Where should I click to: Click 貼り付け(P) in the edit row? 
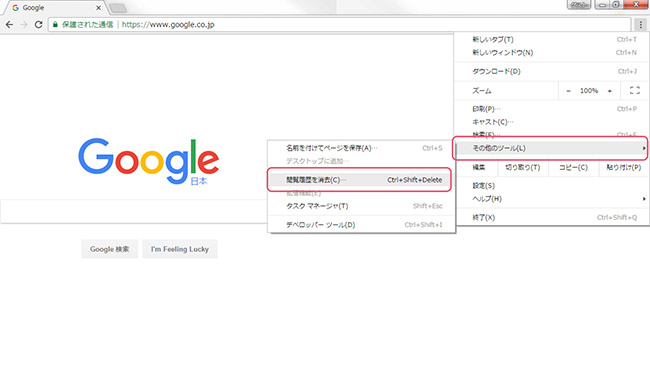click(x=623, y=167)
